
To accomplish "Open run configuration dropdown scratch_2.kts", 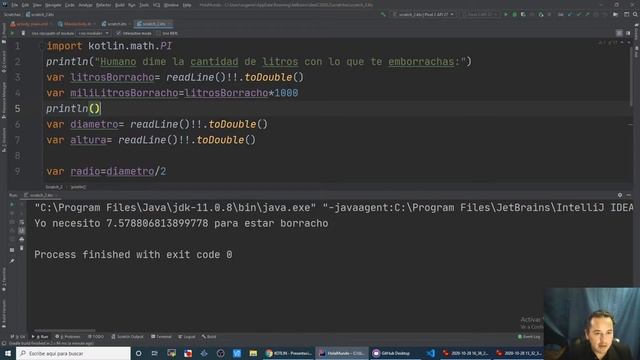I will [x=423, y=14].
